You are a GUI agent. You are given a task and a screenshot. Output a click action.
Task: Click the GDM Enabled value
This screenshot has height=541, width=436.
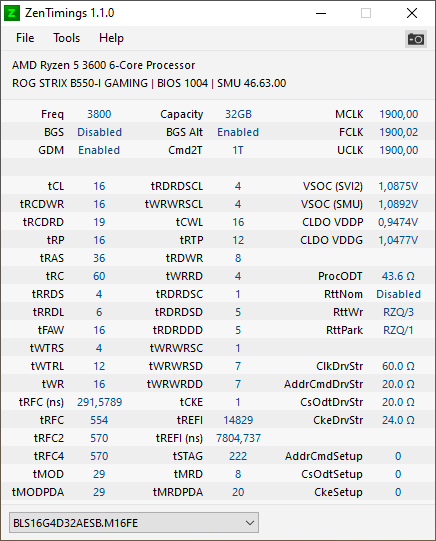99,150
